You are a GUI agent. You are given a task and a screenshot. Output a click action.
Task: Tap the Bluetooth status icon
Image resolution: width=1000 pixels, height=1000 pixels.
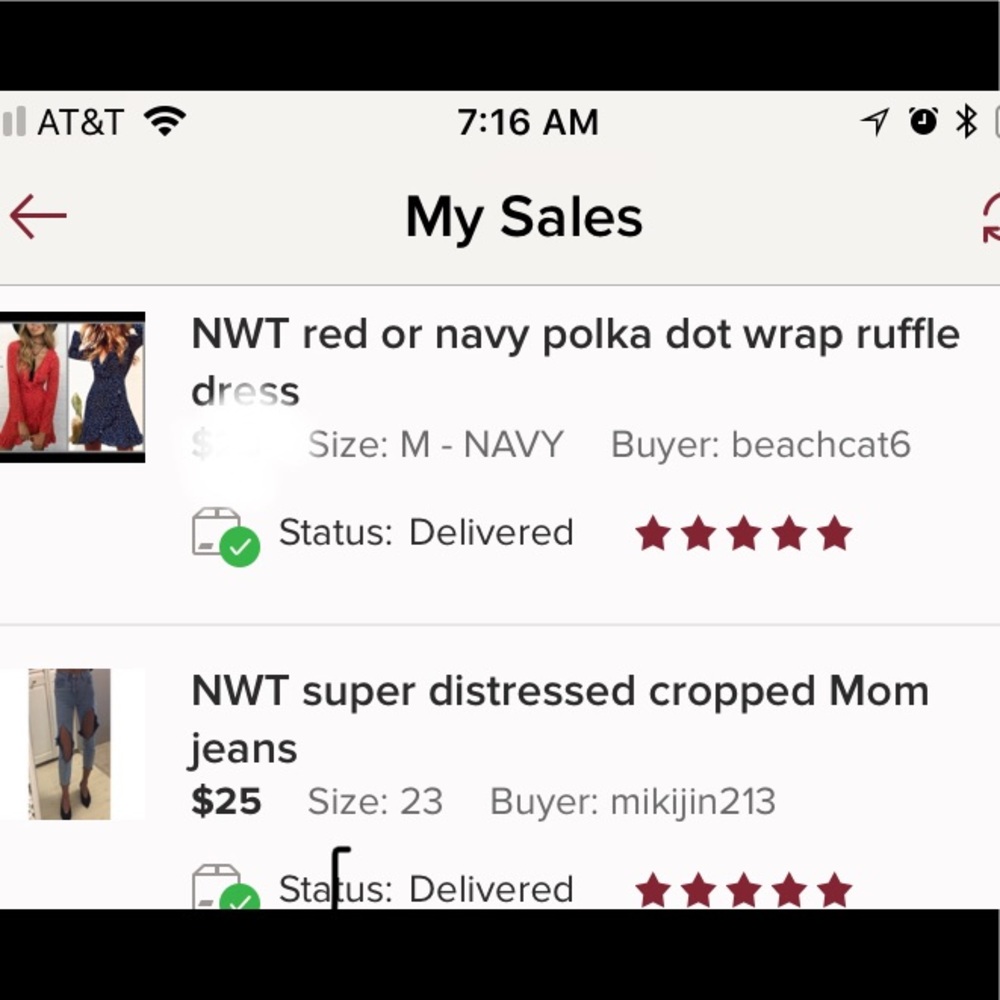click(x=966, y=121)
